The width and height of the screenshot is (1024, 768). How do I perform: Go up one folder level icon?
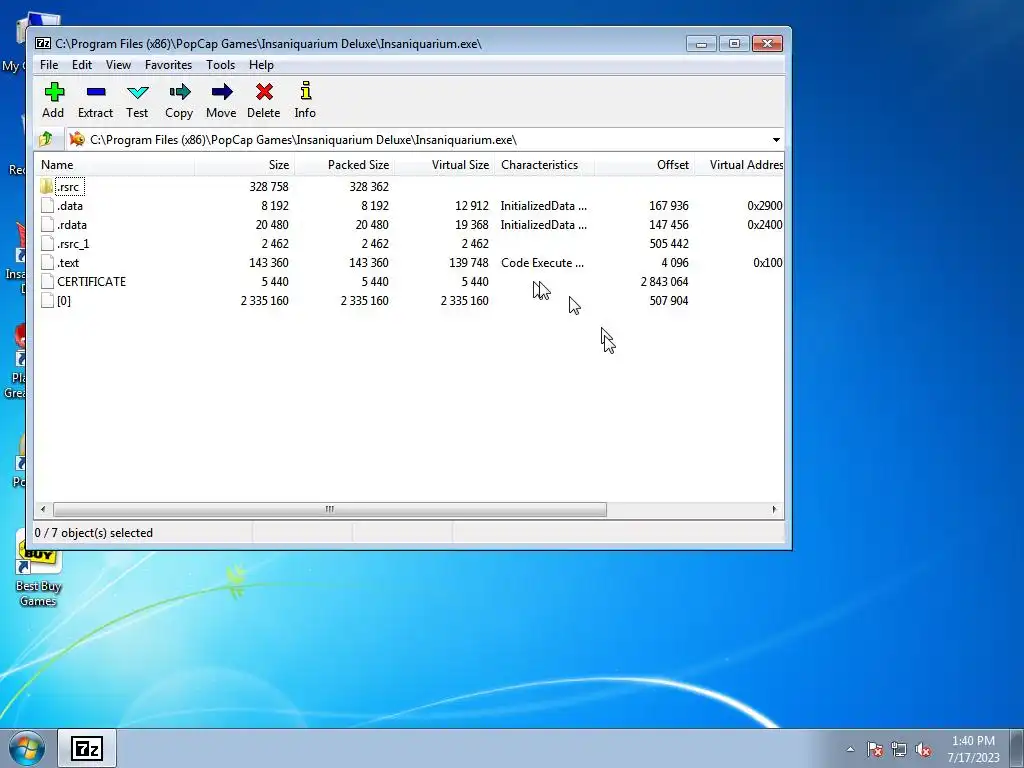coord(46,139)
